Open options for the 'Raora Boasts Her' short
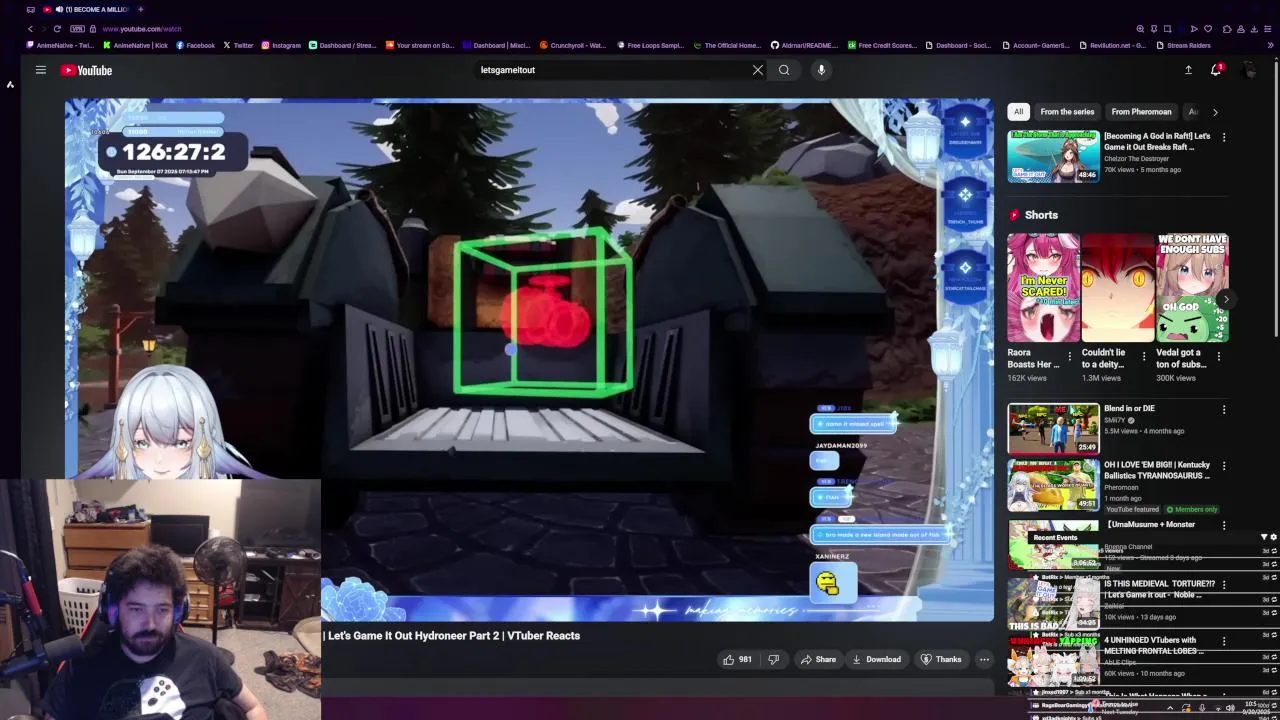 [x=1069, y=356]
